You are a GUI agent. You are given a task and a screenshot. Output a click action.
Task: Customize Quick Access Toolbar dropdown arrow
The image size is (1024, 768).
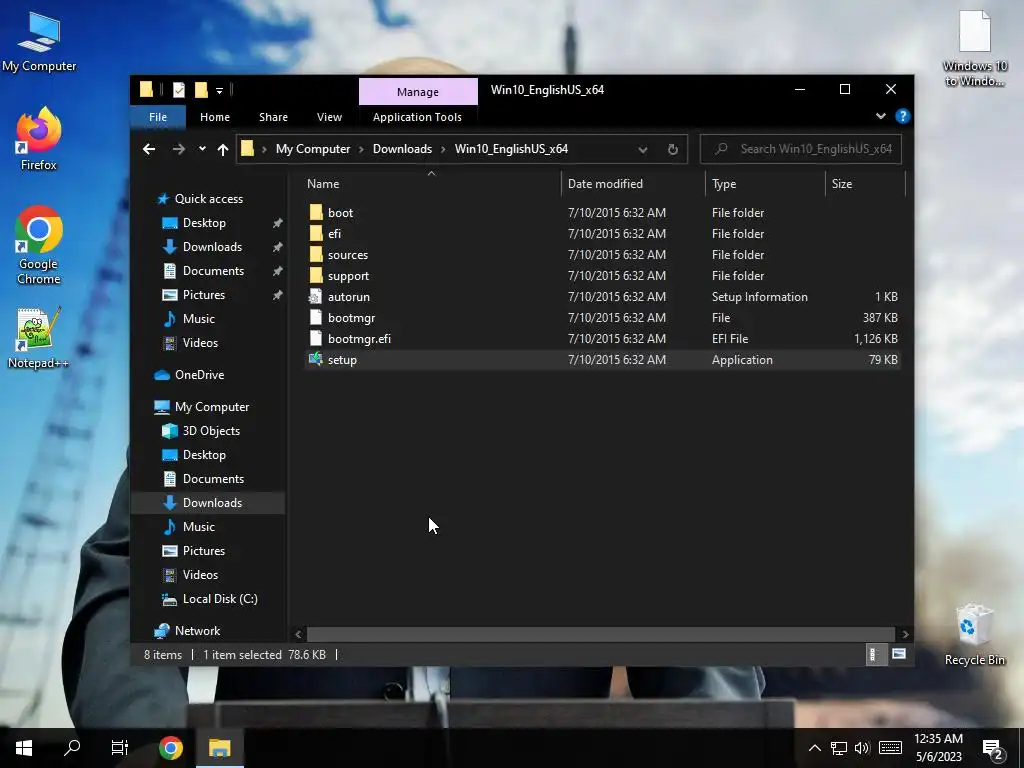click(219, 90)
